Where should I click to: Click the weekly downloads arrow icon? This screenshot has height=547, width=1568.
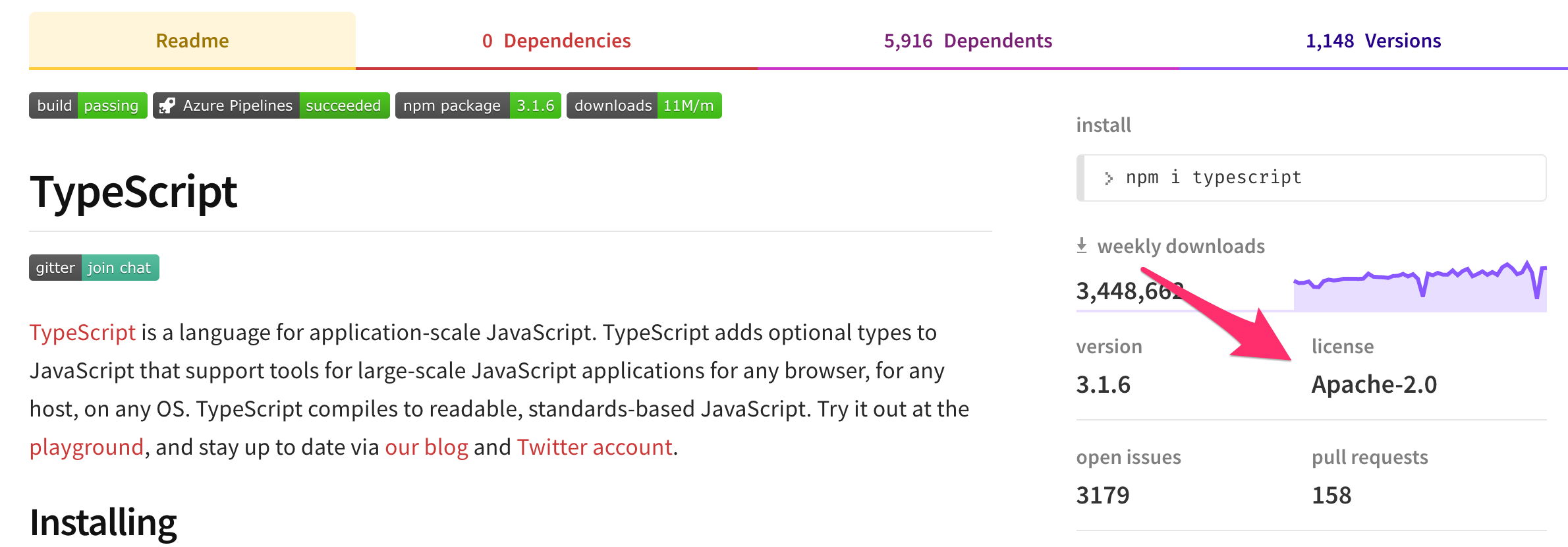(x=1081, y=246)
